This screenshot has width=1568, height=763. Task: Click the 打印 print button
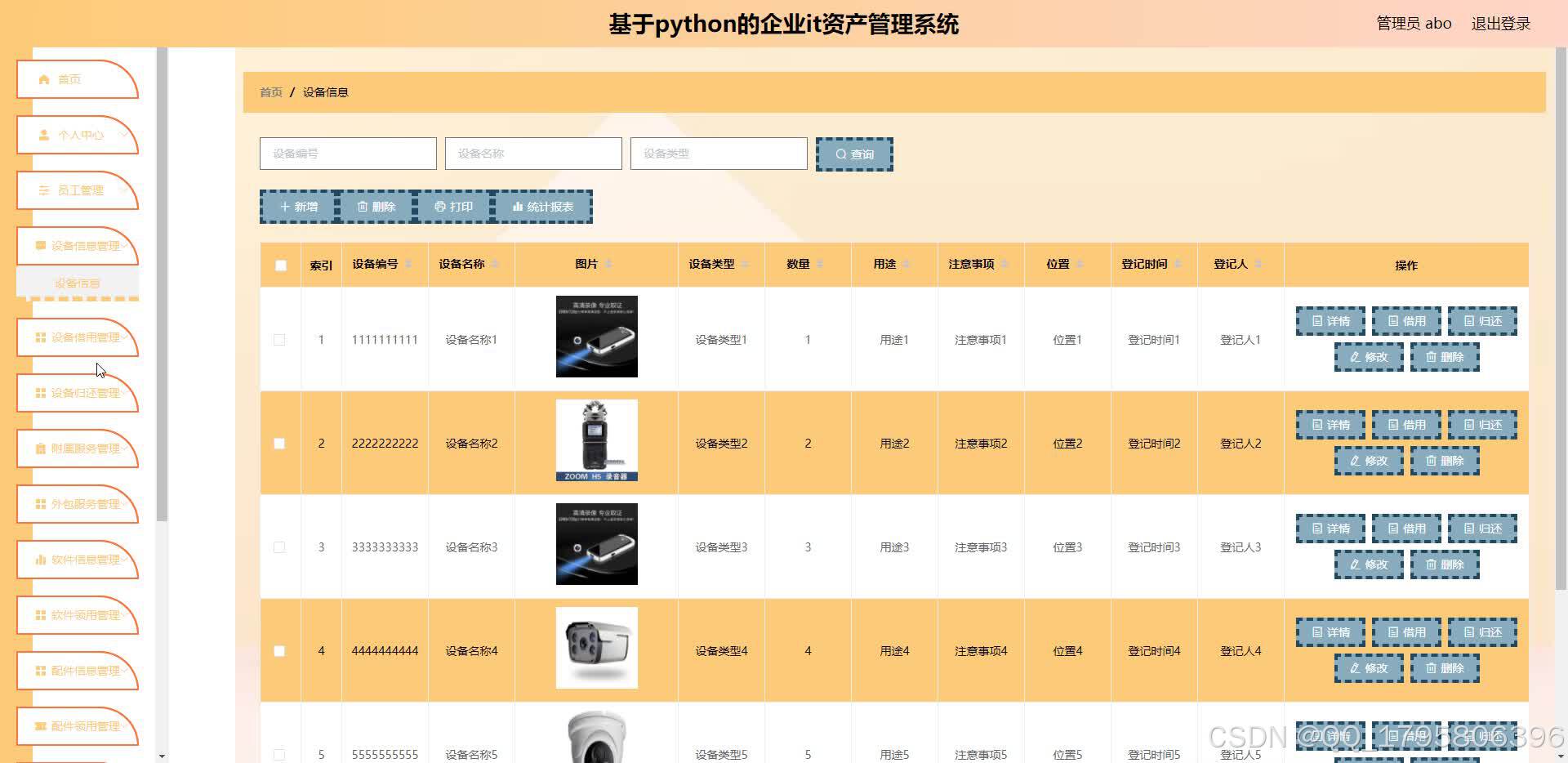453,207
